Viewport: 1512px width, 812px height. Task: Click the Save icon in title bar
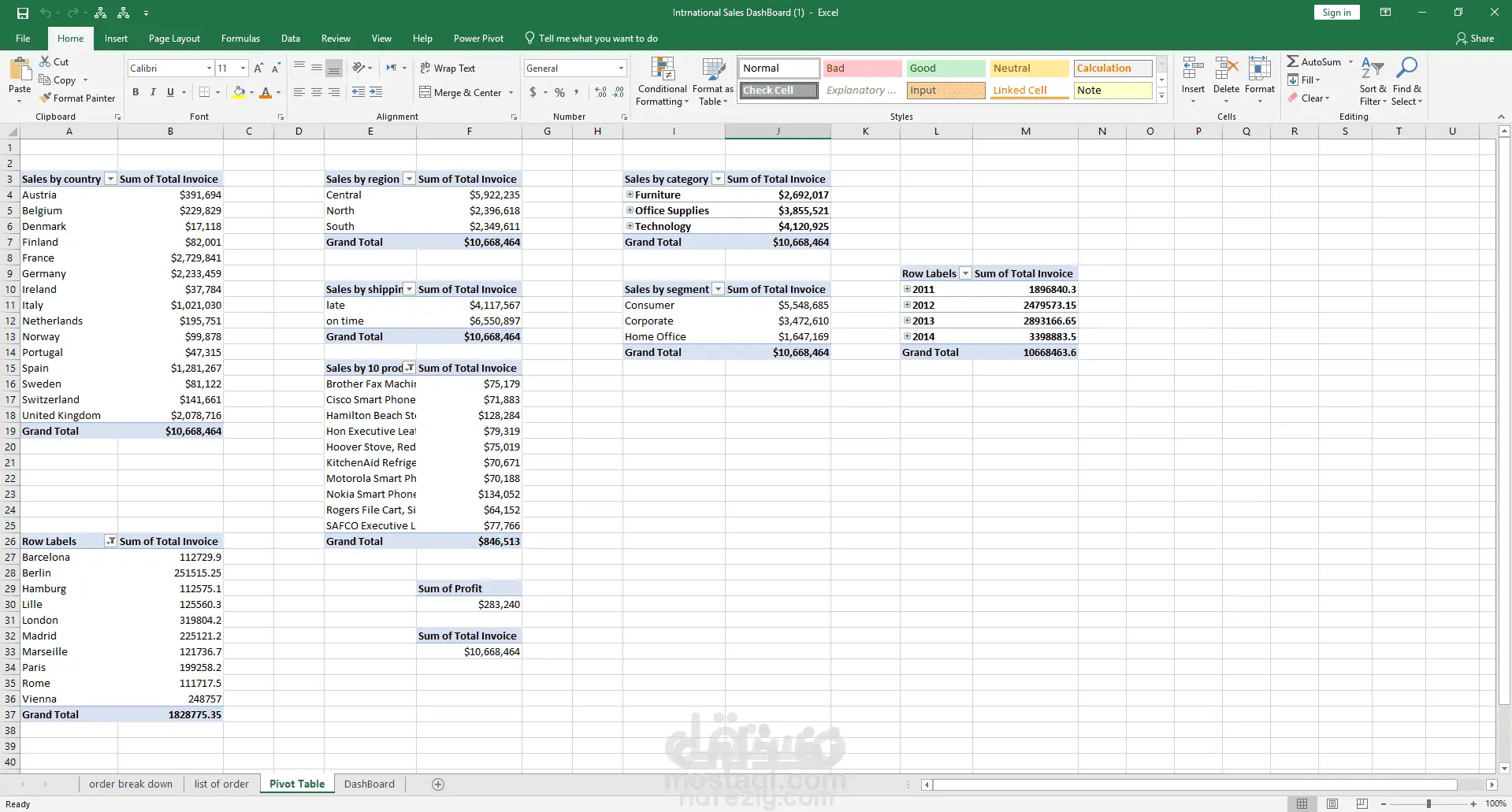[x=23, y=13]
